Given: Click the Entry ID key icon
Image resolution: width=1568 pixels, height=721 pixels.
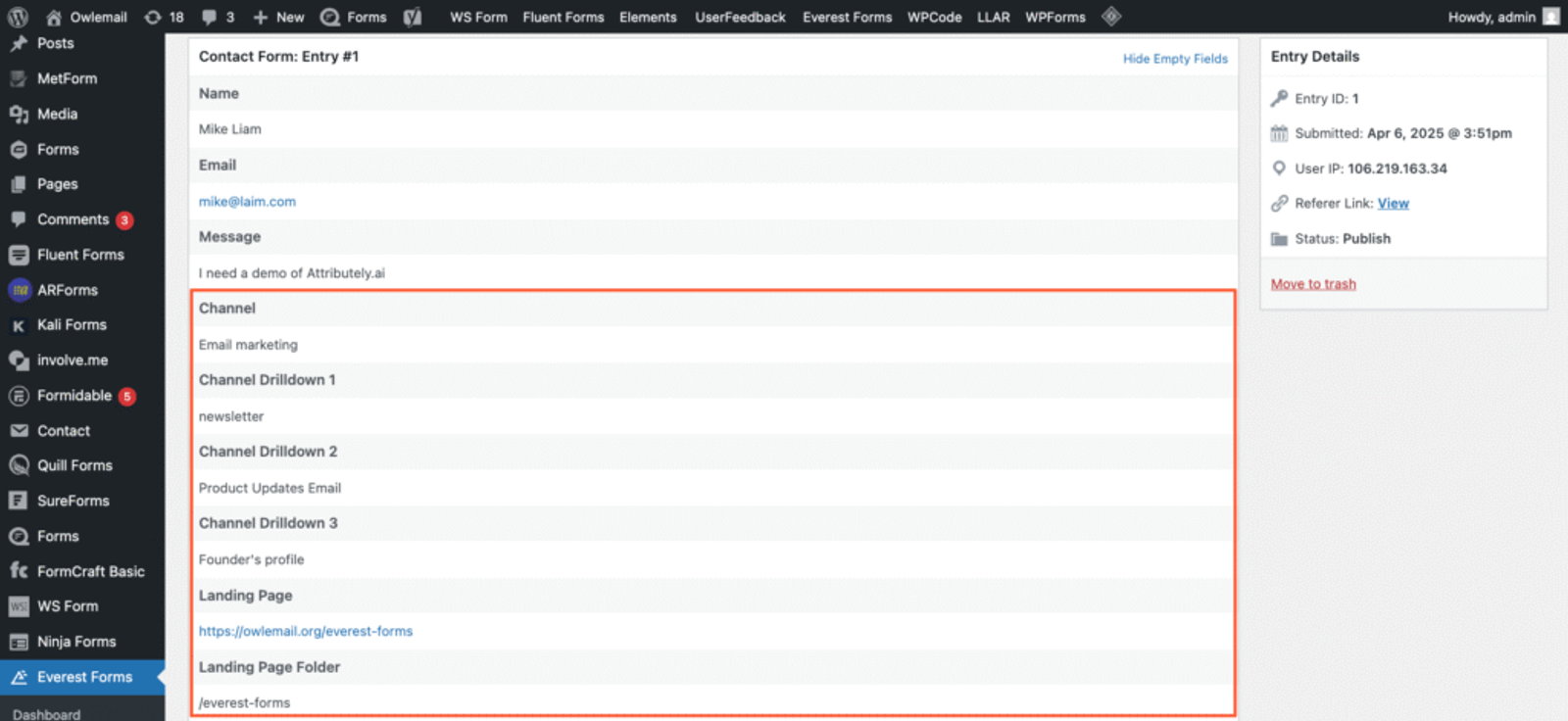Looking at the screenshot, I should 1279,99.
